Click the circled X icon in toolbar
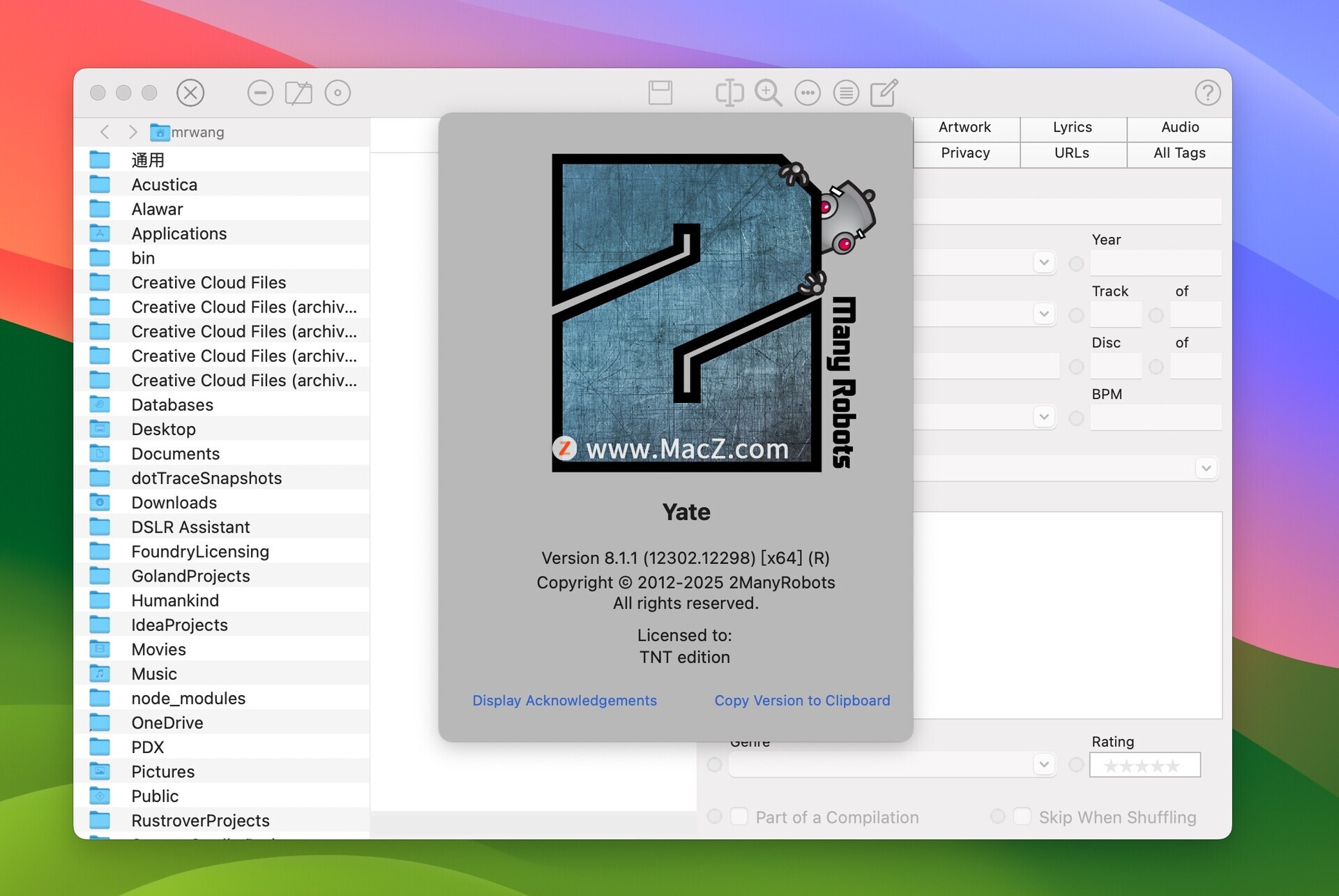Image resolution: width=1339 pixels, height=896 pixels. 190,93
